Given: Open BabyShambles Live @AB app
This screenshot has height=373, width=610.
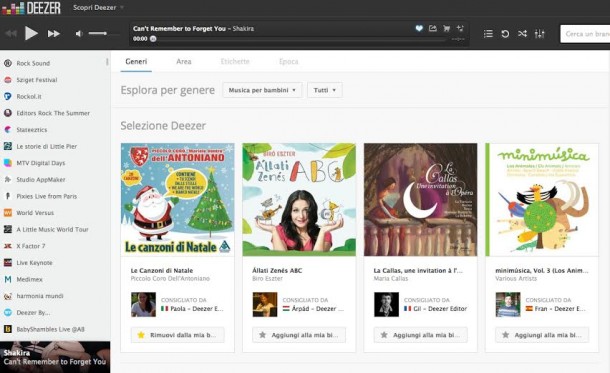Looking at the screenshot, I should [x=44, y=329].
